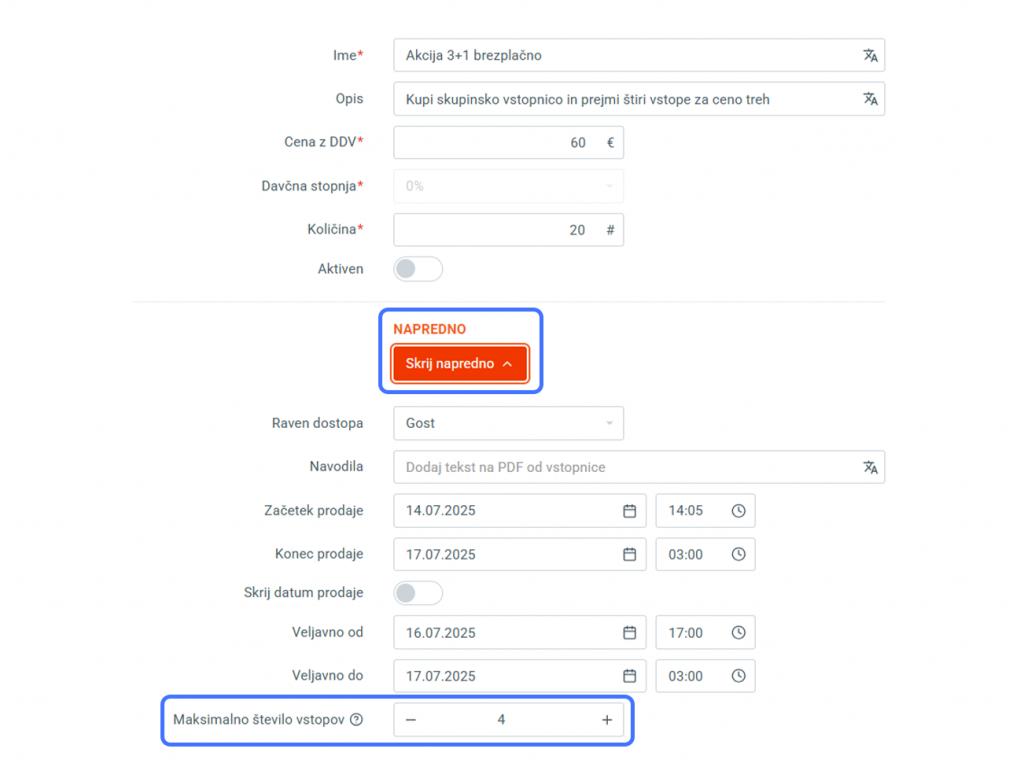Open calendar picker for Veljavno do date
Screen dimensions: 1024x767
coord(630,676)
